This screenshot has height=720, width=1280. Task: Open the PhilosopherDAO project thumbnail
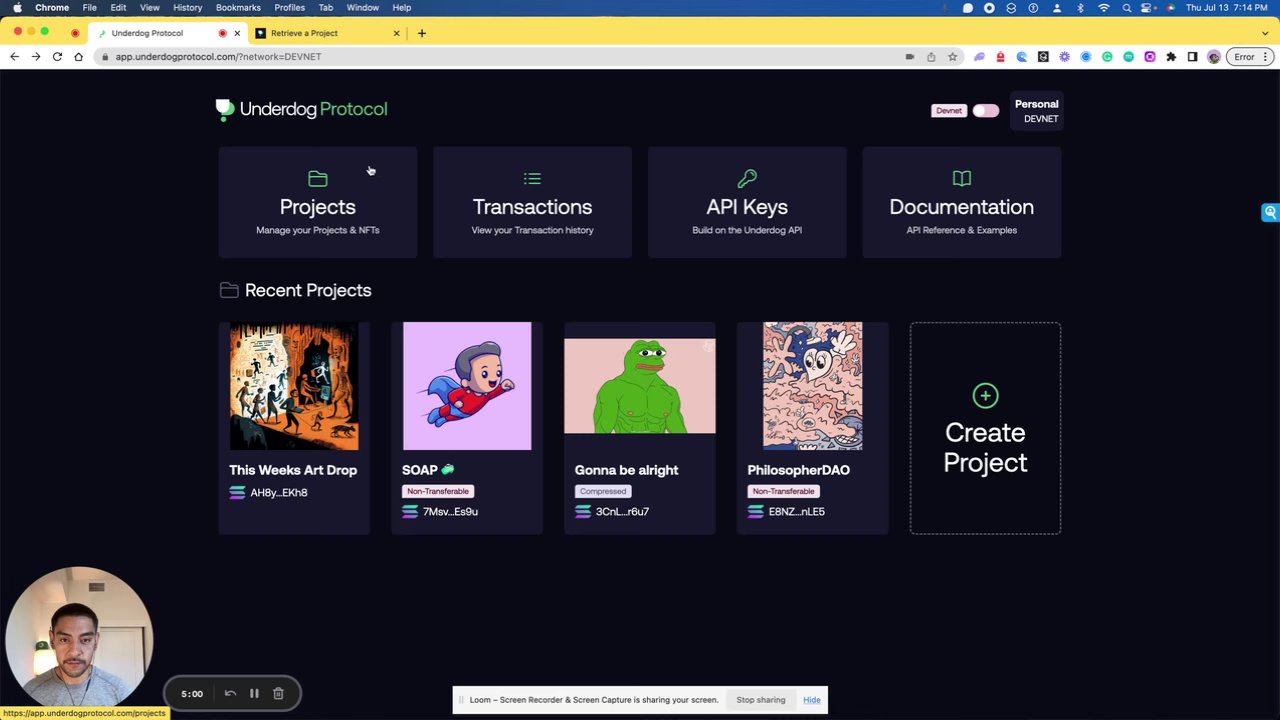[x=812, y=386]
